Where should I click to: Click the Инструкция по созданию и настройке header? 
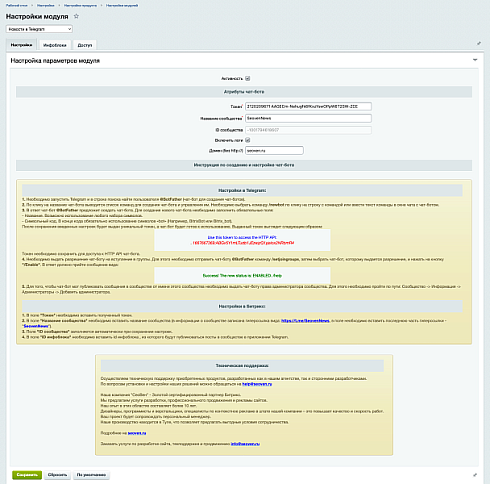(244, 165)
